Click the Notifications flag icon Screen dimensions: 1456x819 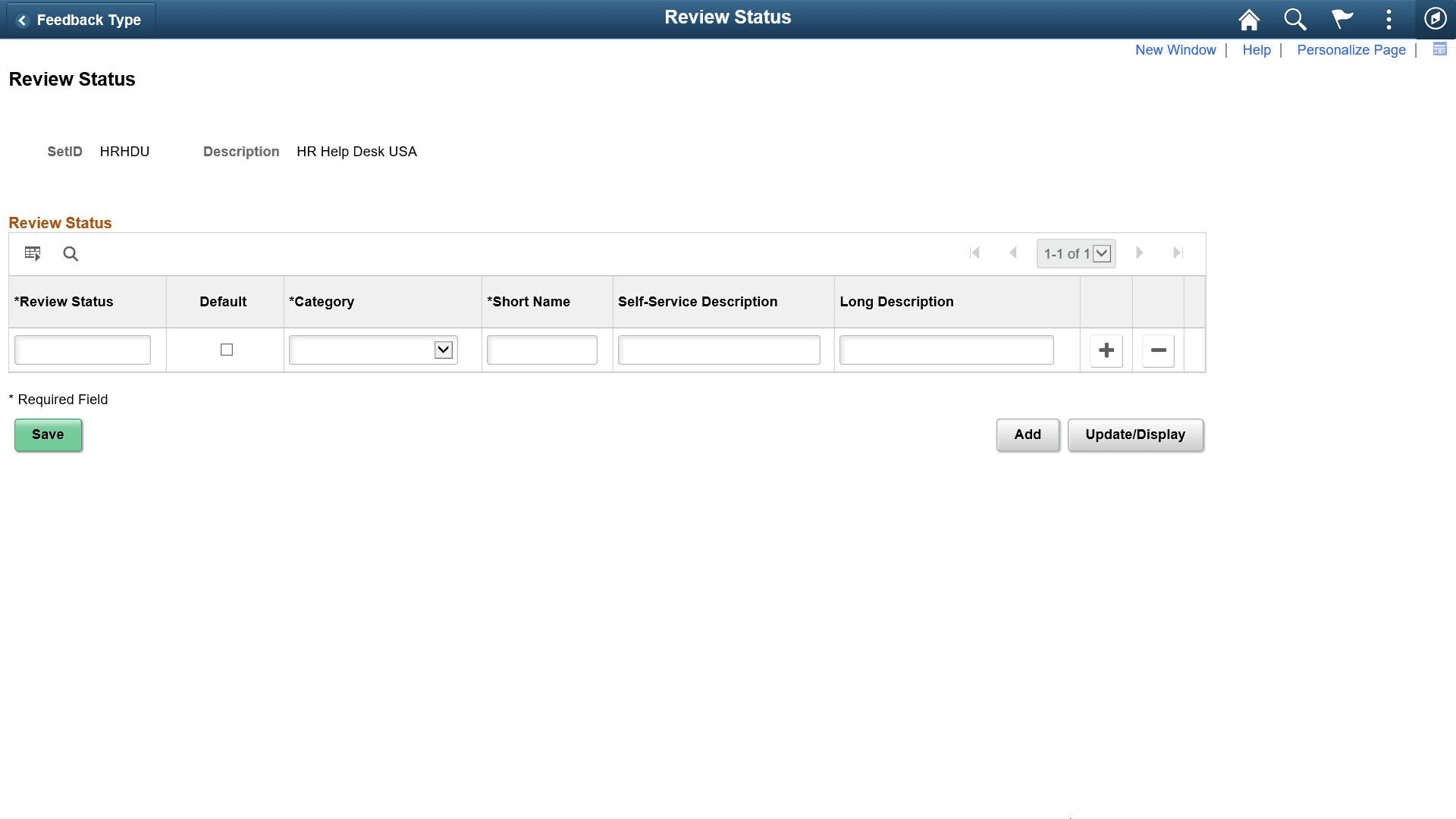coord(1341,19)
